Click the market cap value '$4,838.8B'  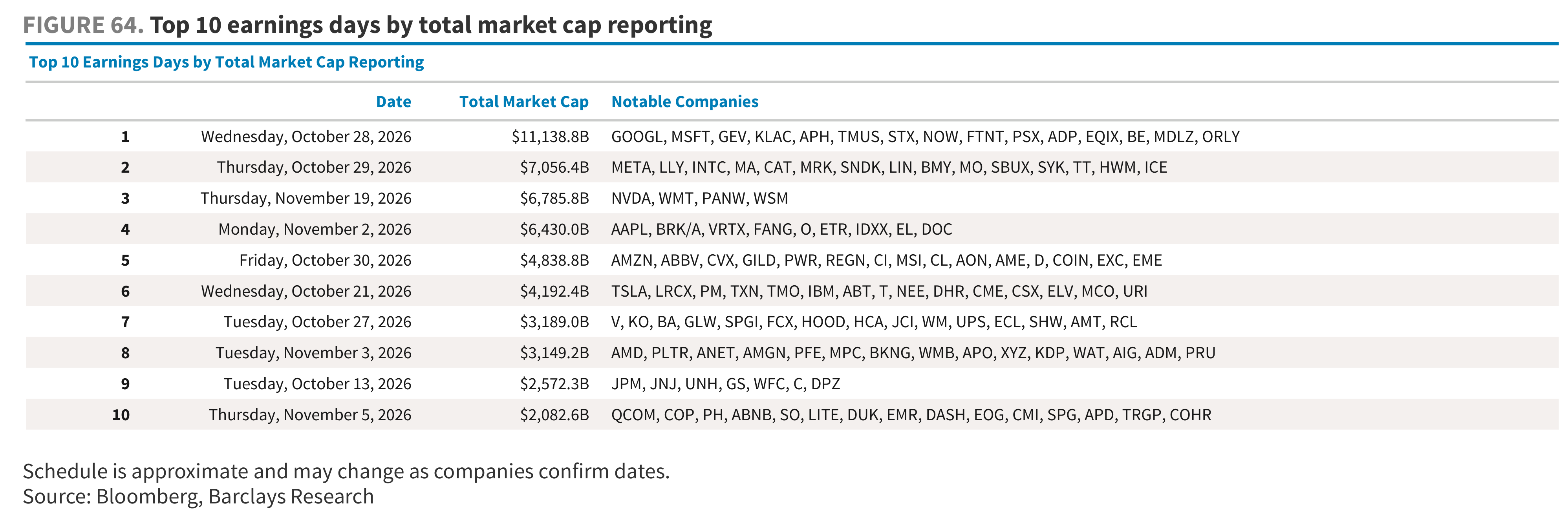point(554,261)
